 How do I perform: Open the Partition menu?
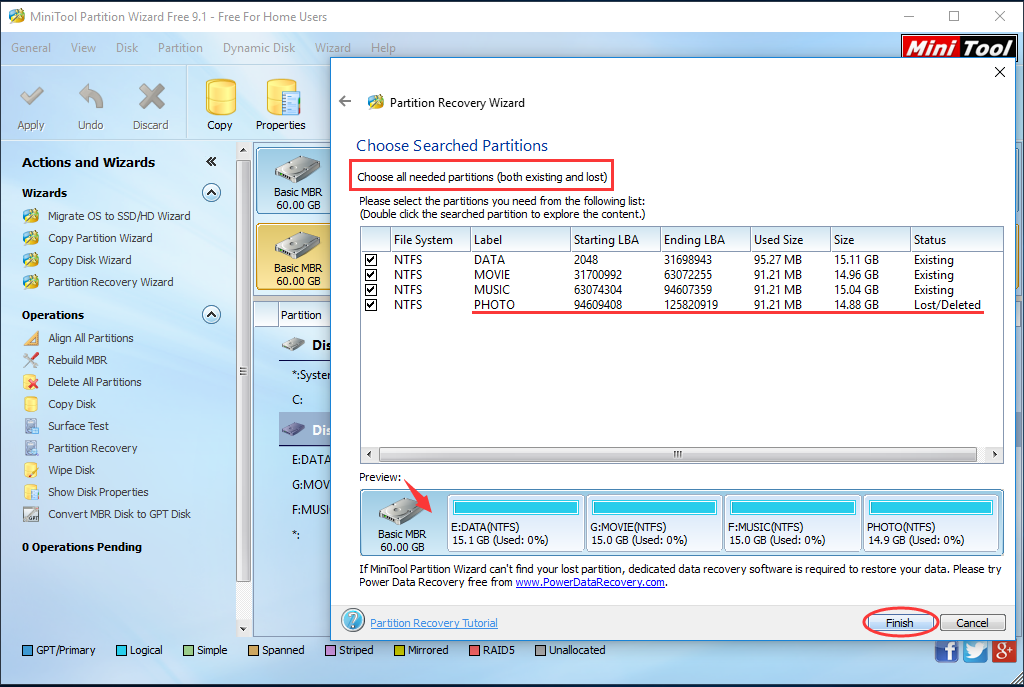[x=180, y=48]
